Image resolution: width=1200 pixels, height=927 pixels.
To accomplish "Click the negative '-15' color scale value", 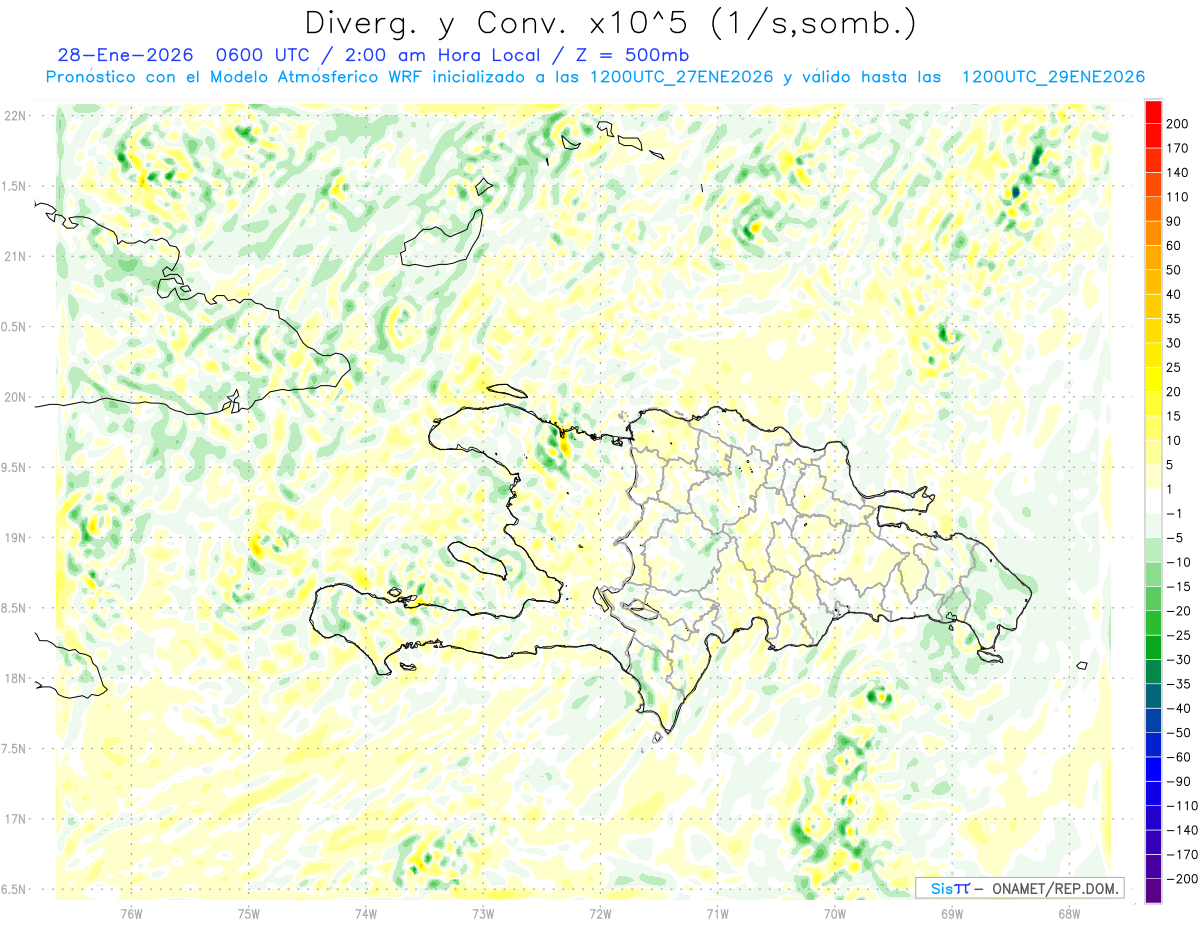I will click(1179, 586).
